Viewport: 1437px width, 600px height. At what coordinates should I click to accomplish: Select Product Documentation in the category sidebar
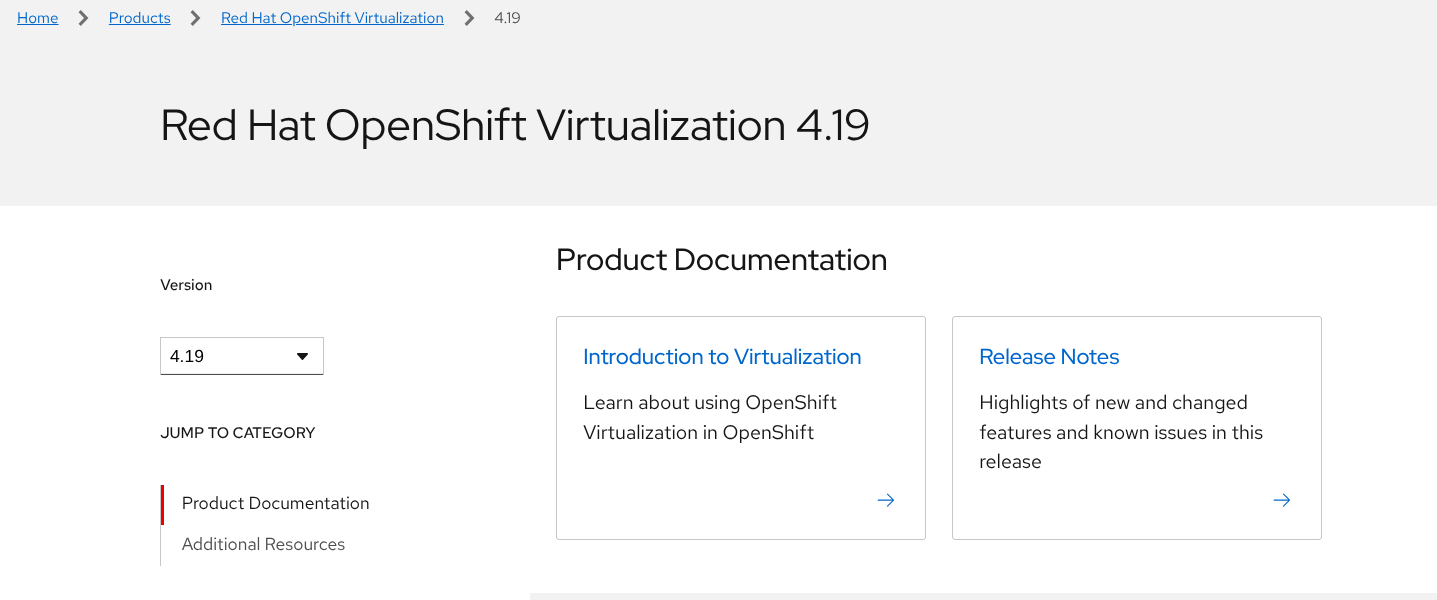click(275, 503)
